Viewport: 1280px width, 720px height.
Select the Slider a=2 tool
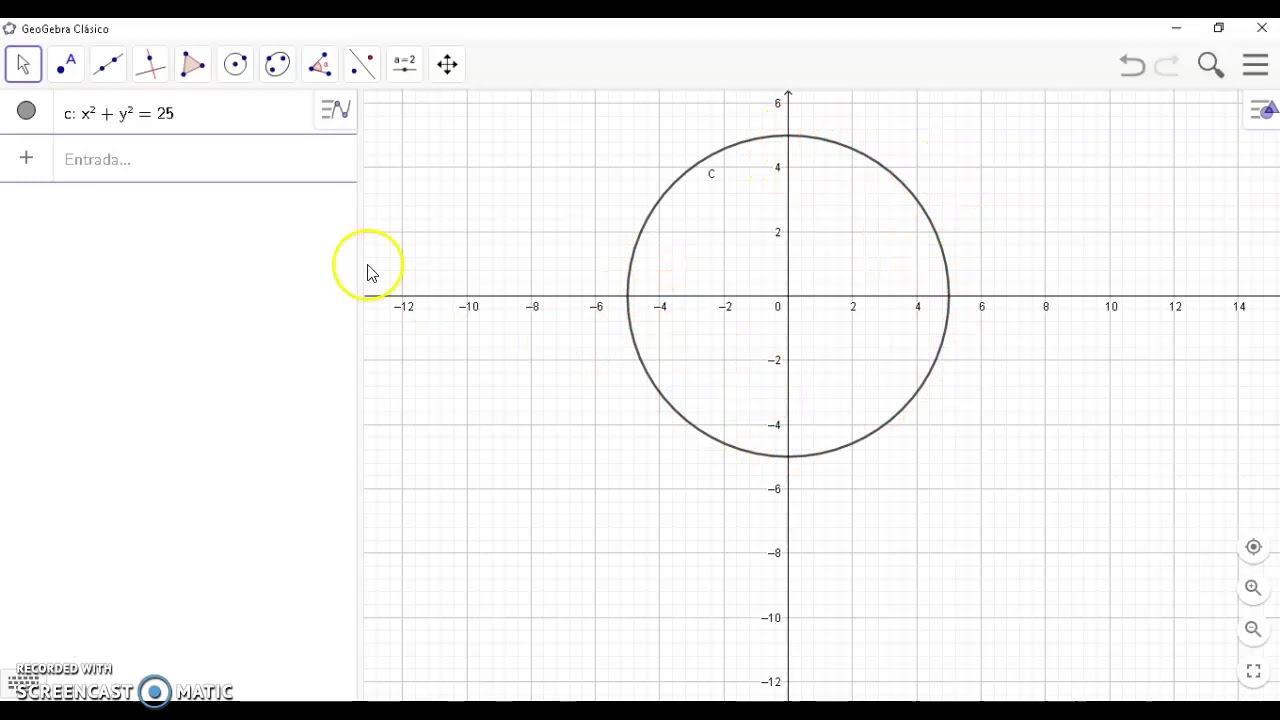click(x=404, y=65)
